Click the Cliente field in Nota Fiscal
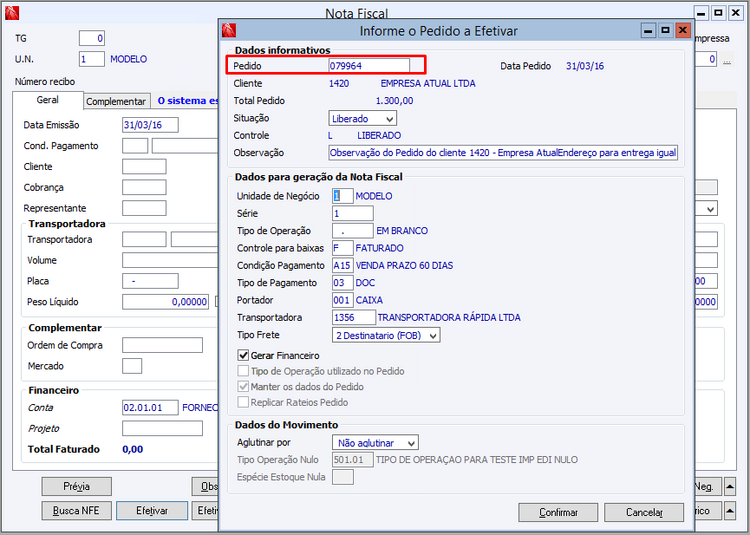 [x=144, y=166]
